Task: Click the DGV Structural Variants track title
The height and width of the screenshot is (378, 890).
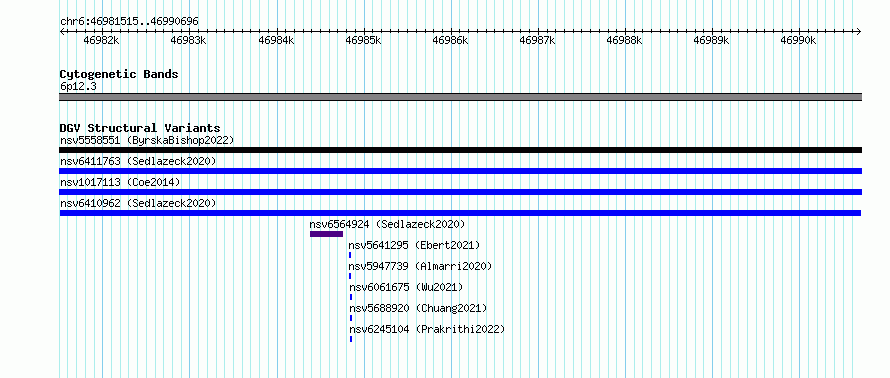Action: (x=140, y=128)
